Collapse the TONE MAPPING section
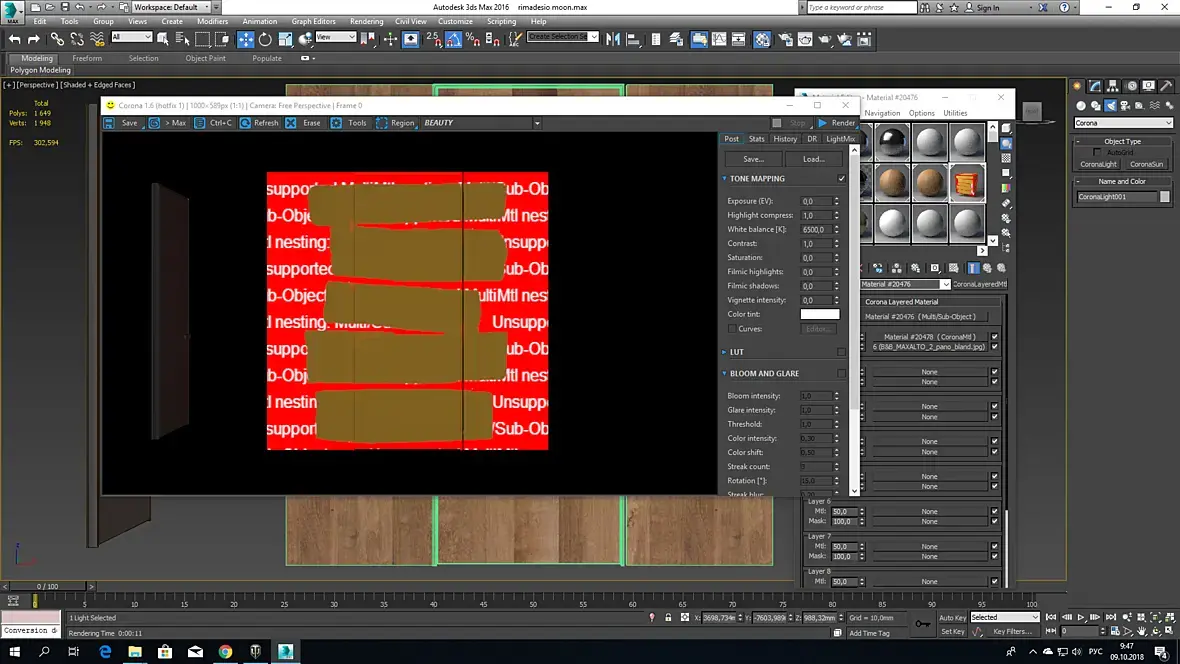This screenshot has height=664, width=1180. tap(724, 178)
